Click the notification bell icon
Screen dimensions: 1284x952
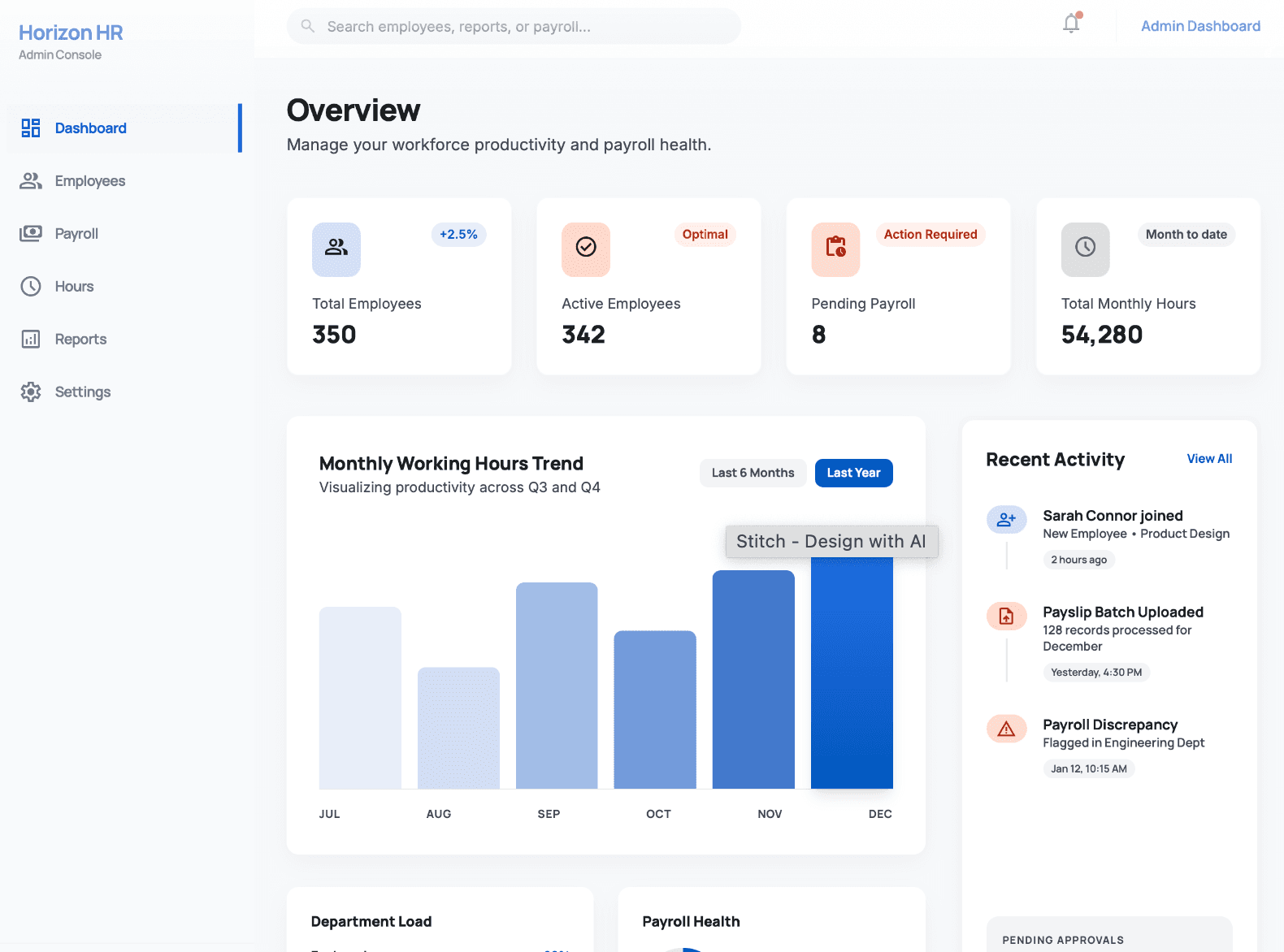click(1071, 24)
